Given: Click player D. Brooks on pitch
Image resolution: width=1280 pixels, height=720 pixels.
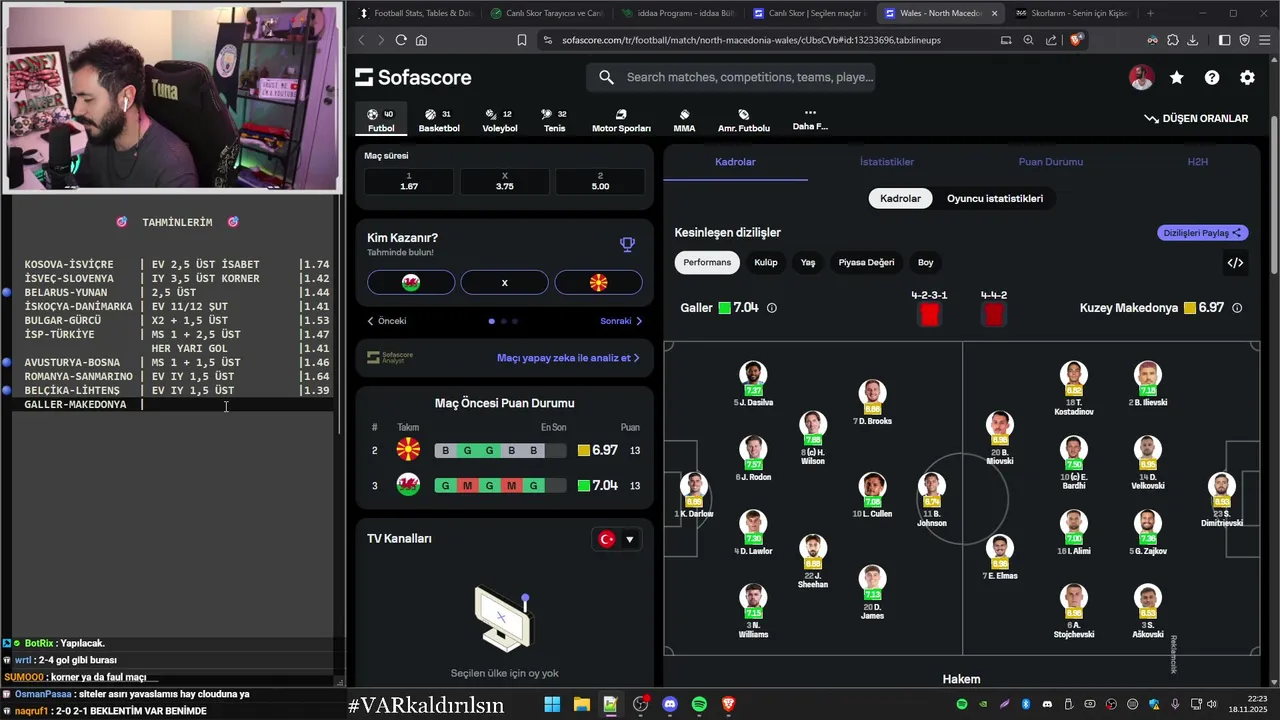Looking at the screenshot, I should click(x=872, y=402).
